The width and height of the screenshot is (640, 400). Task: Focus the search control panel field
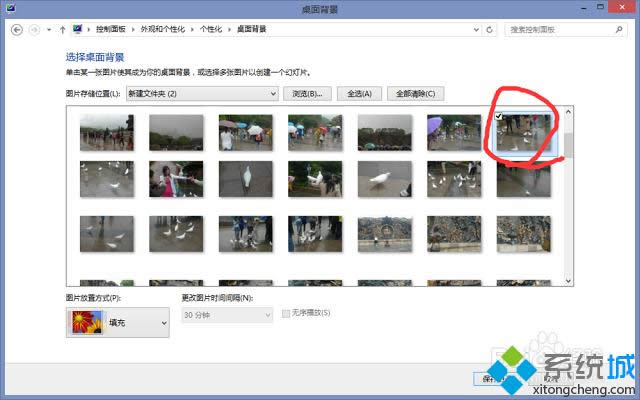click(565, 29)
